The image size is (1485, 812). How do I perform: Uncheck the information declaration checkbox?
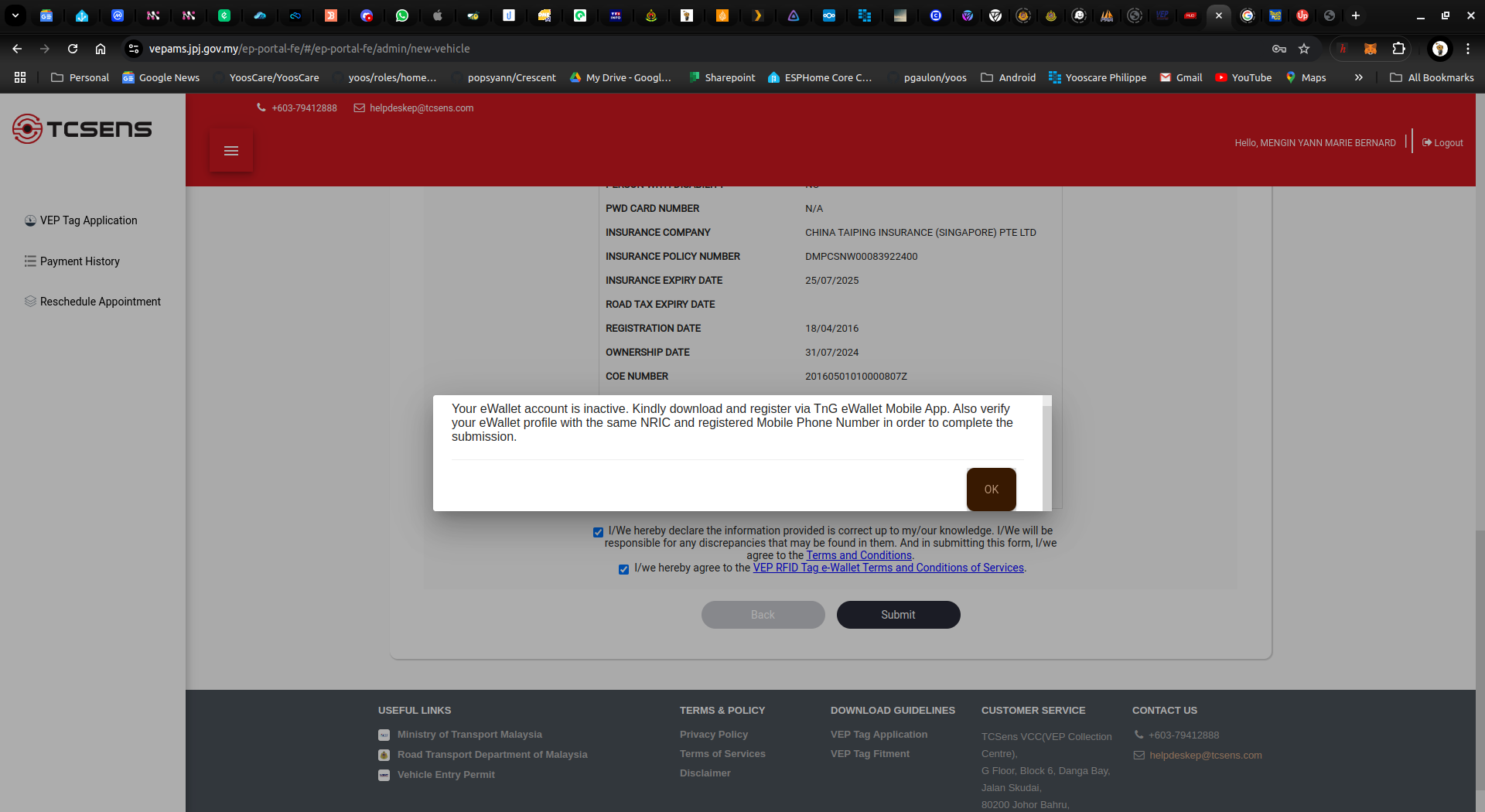click(598, 532)
